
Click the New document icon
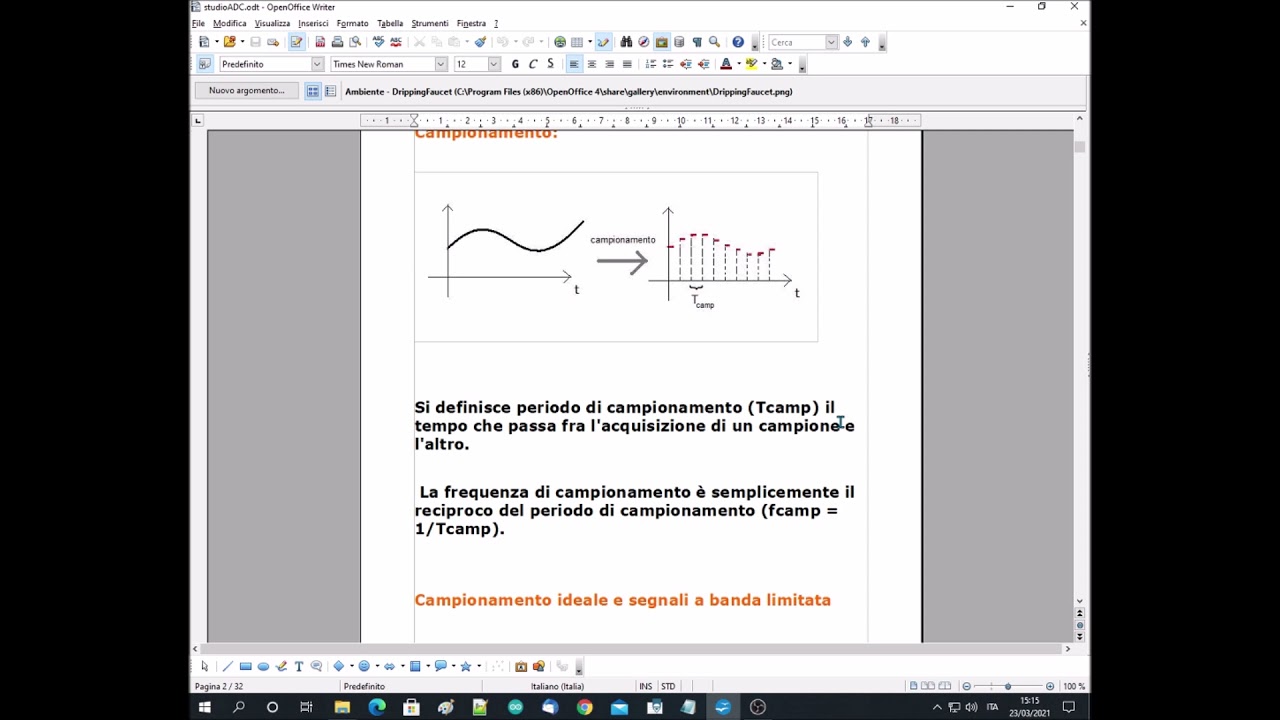click(x=204, y=42)
